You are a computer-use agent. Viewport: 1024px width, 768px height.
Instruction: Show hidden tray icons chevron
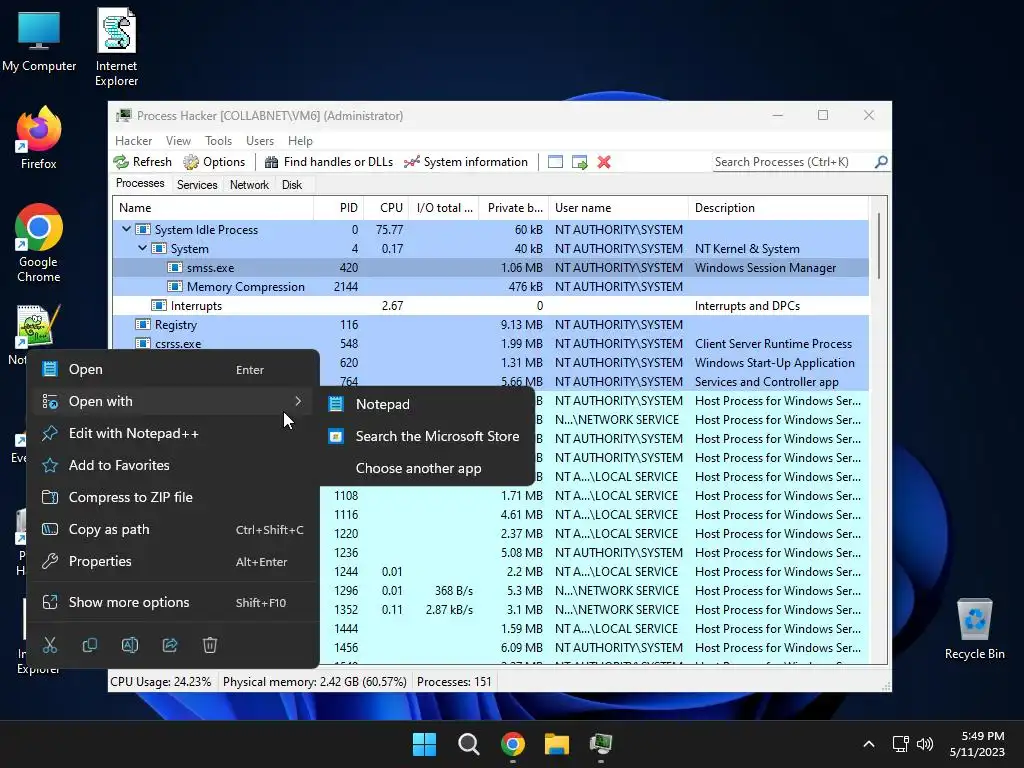869,744
